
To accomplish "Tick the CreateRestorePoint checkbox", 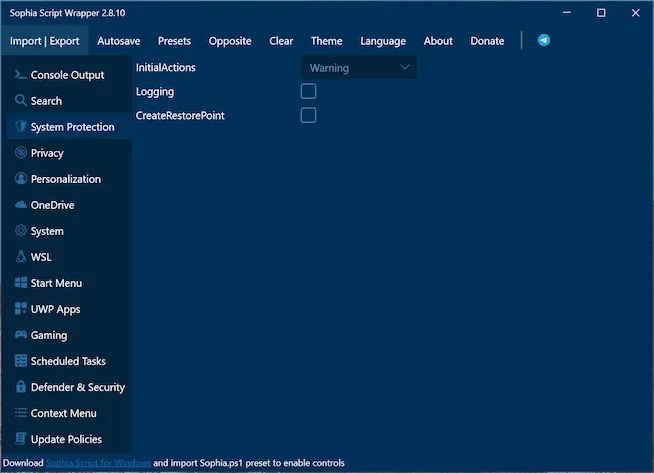I will pyautogui.click(x=308, y=115).
